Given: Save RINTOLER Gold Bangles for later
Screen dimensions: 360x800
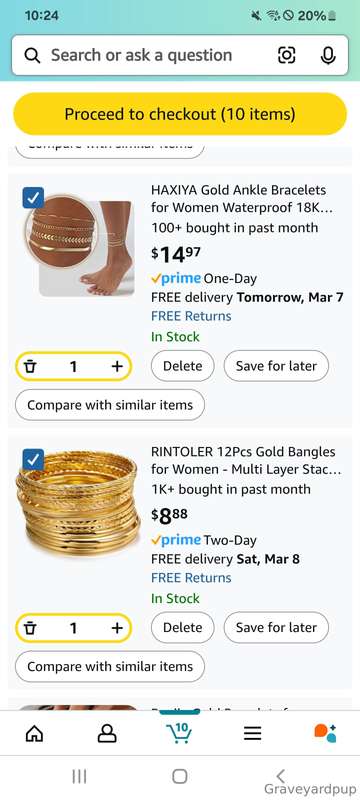Looking at the screenshot, I should coord(276,628).
